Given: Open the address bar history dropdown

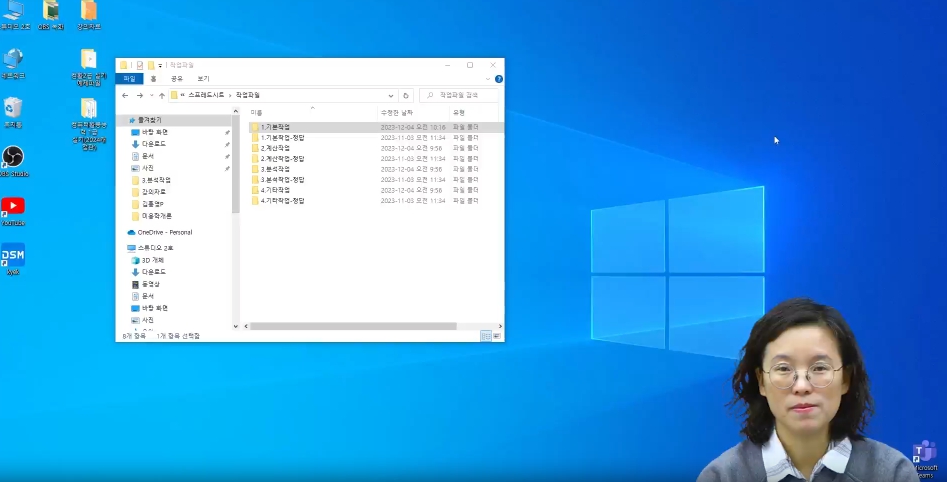Looking at the screenshot, I should pyautogui.click(x=390, y=95).
